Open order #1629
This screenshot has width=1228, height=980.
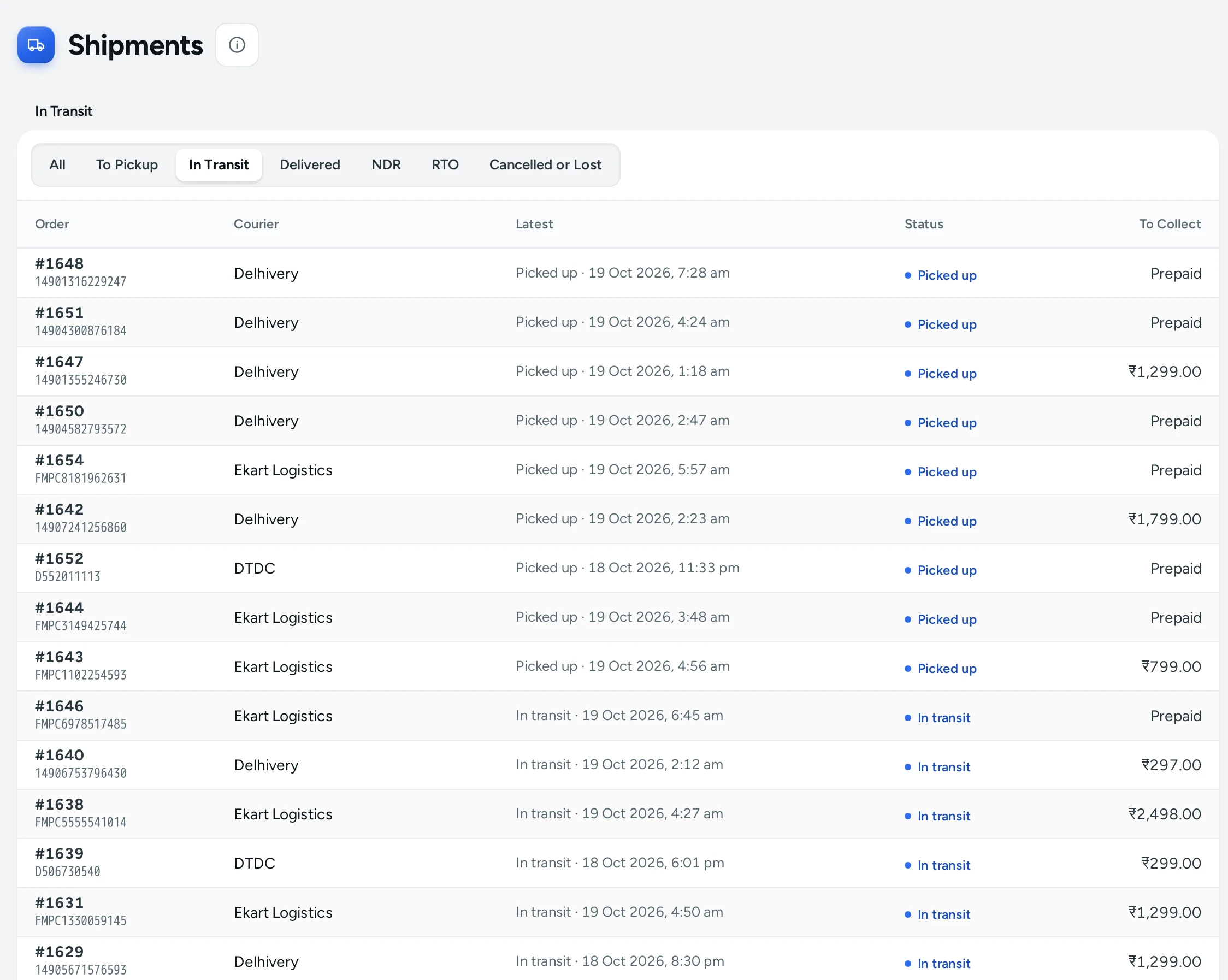pos(59,952)
